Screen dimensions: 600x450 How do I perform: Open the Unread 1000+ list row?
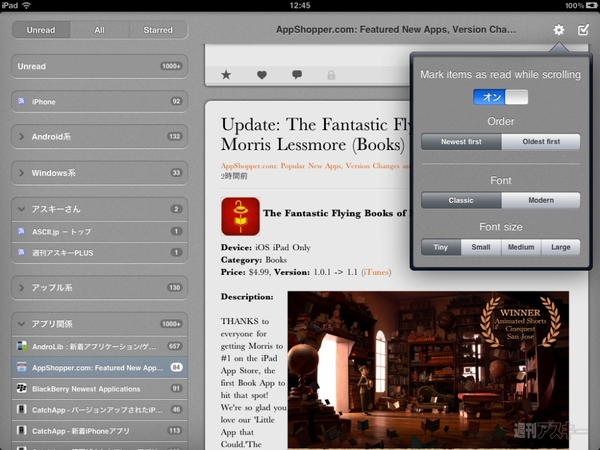[99, 66]
